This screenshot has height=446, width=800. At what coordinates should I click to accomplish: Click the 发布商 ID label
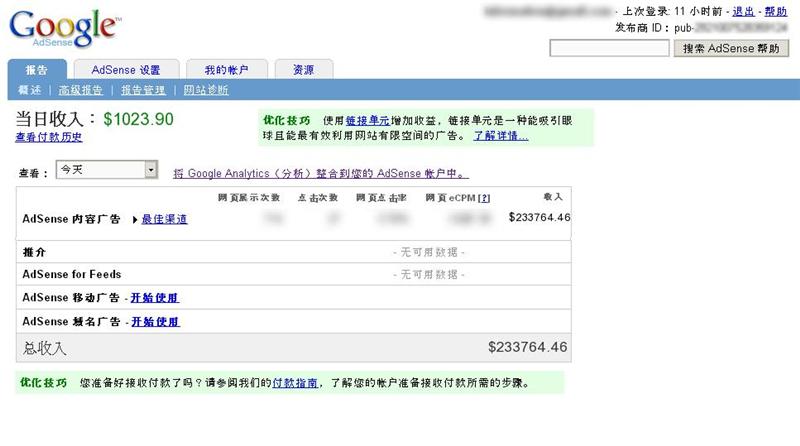(641, 28)
